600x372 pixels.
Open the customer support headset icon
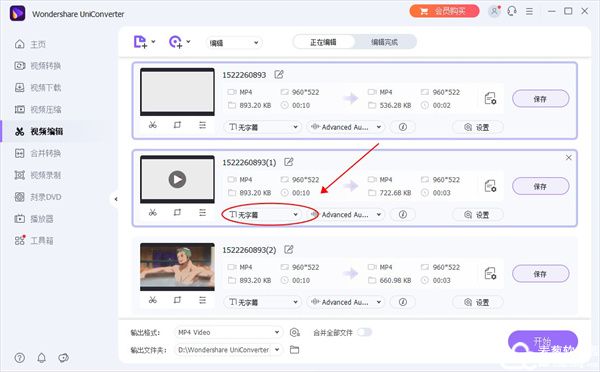click(512, 11)
